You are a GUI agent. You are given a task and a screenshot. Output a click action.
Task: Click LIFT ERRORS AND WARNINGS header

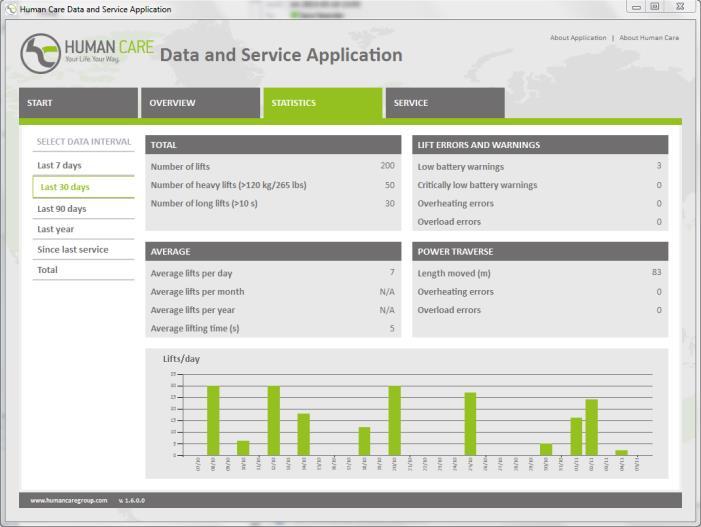pyautogui.click(x=540, y=145)
